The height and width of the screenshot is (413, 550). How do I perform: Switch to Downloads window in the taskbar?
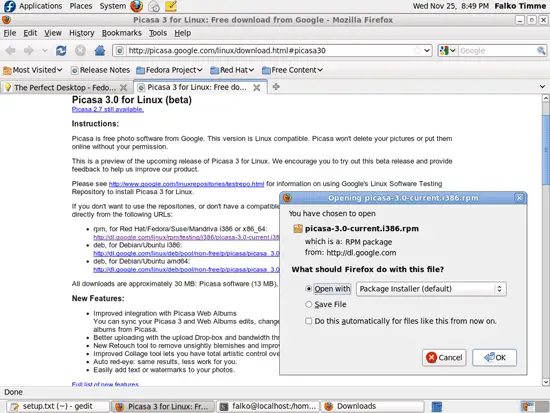(x=373, y=406)
